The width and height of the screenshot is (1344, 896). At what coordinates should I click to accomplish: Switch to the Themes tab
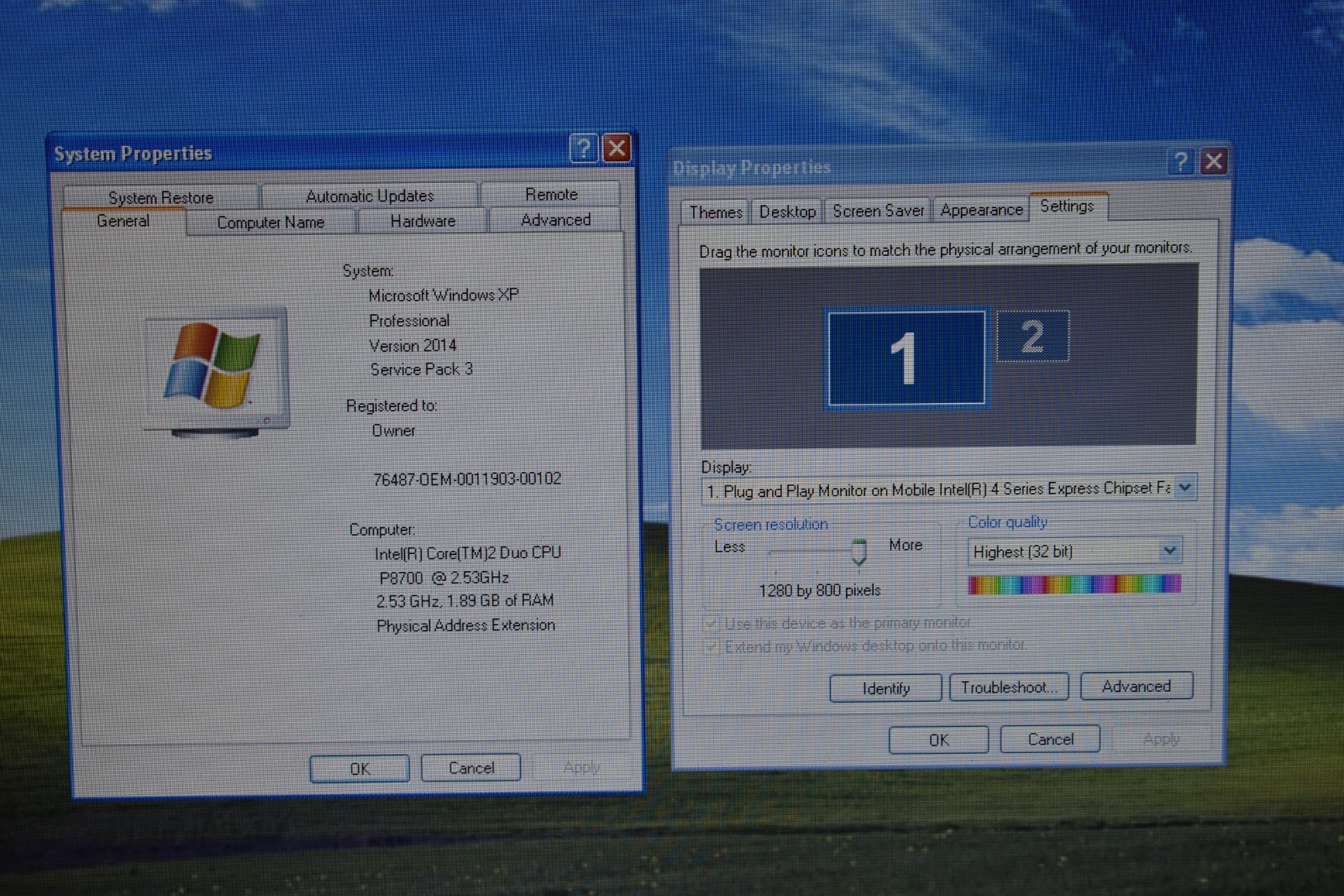(x=716, y=212)
